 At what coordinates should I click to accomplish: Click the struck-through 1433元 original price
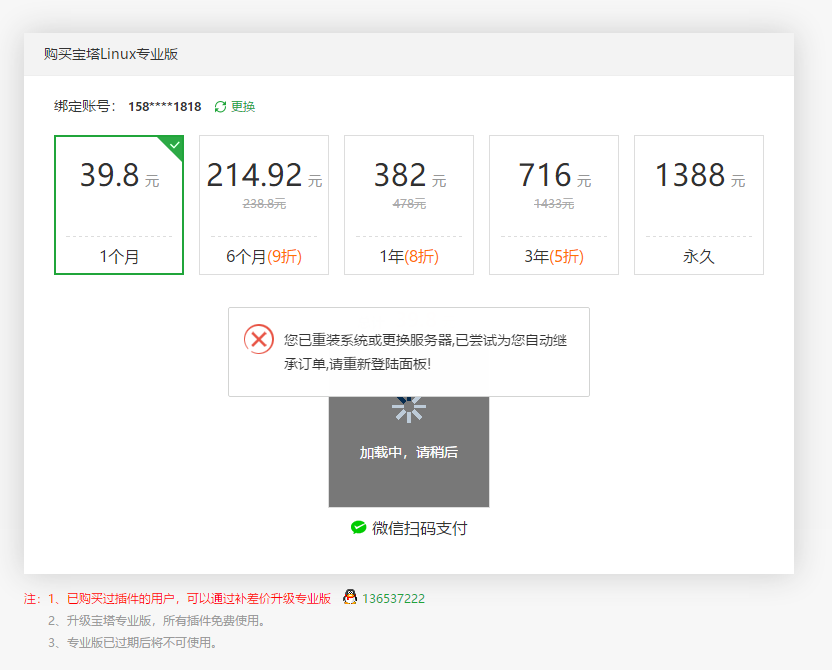(554, 204)
